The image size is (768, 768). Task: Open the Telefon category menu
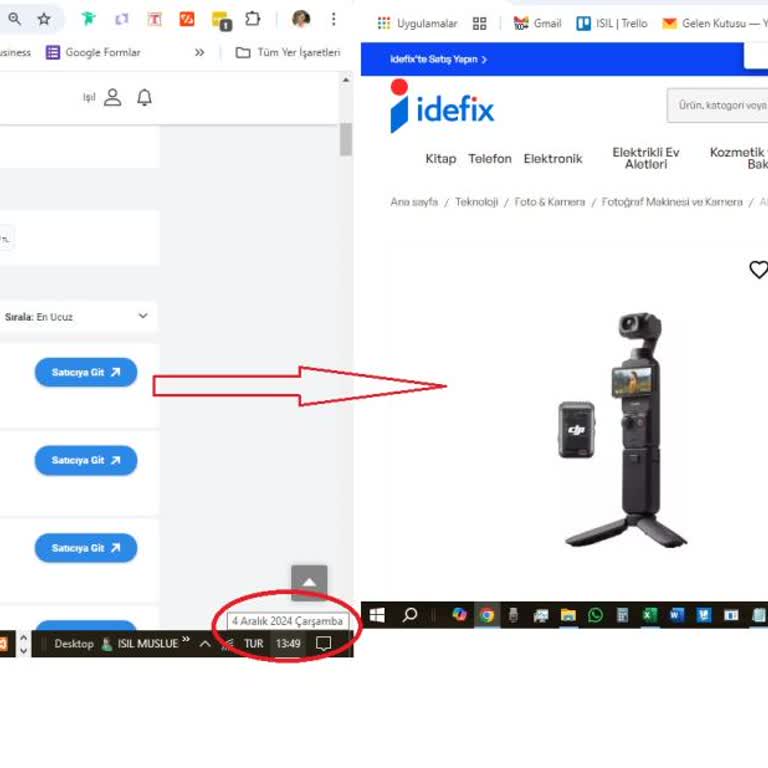point(490,159)
